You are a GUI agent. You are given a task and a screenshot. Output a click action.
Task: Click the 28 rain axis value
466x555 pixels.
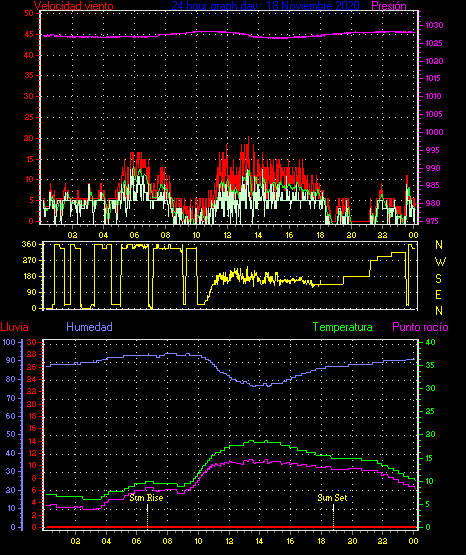tap(31, 355)
